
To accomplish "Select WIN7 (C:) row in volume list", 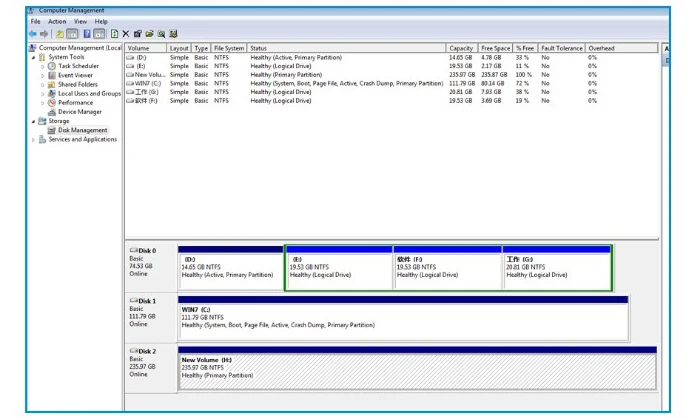I will 147,83.
